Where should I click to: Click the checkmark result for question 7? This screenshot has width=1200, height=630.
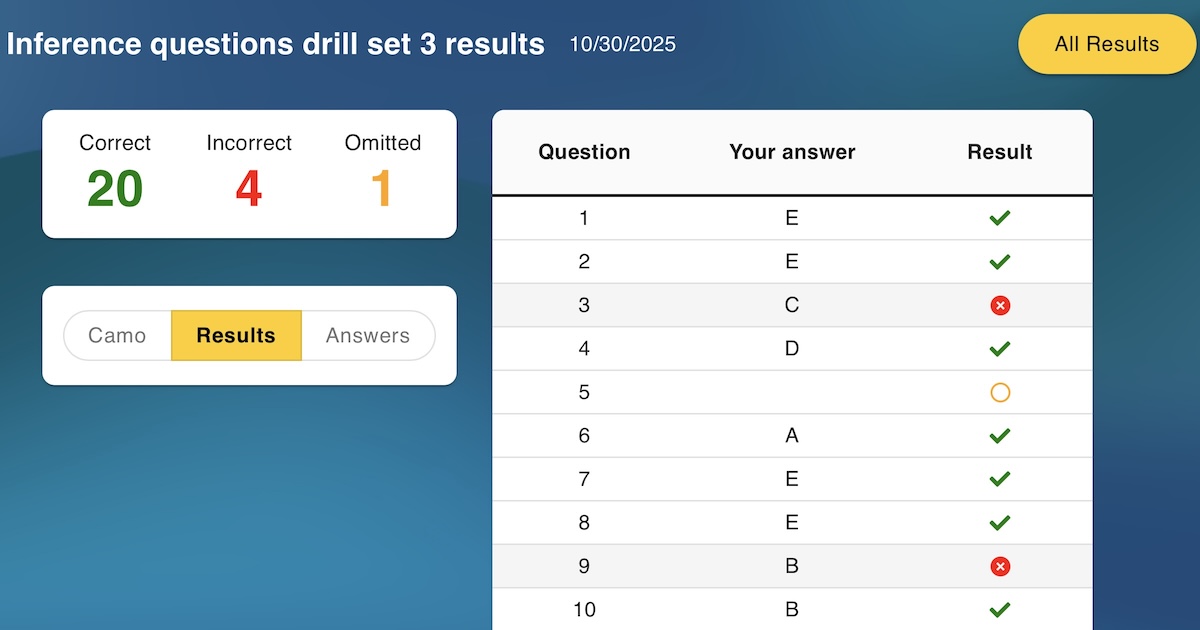(x=999, y=478)
